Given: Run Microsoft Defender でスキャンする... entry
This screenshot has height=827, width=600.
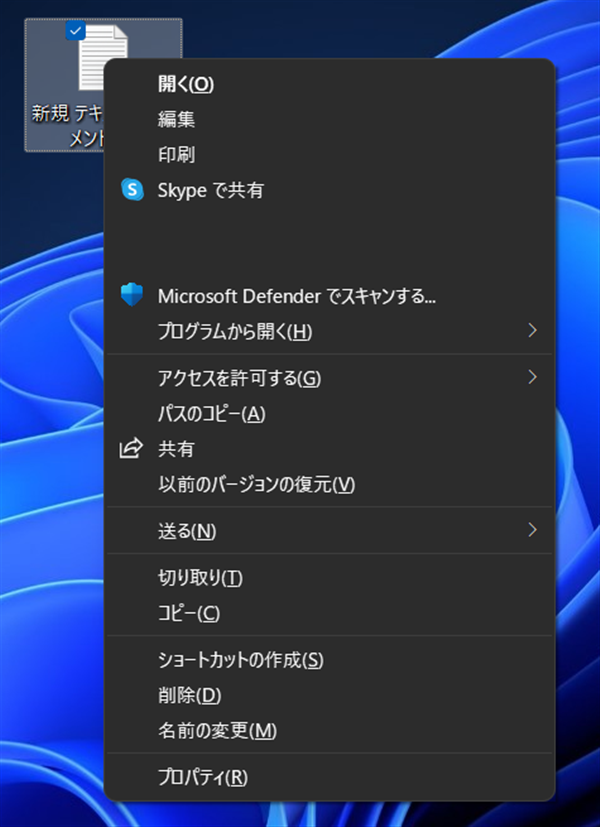Looking at the screenshot, I should pos(330,296).
